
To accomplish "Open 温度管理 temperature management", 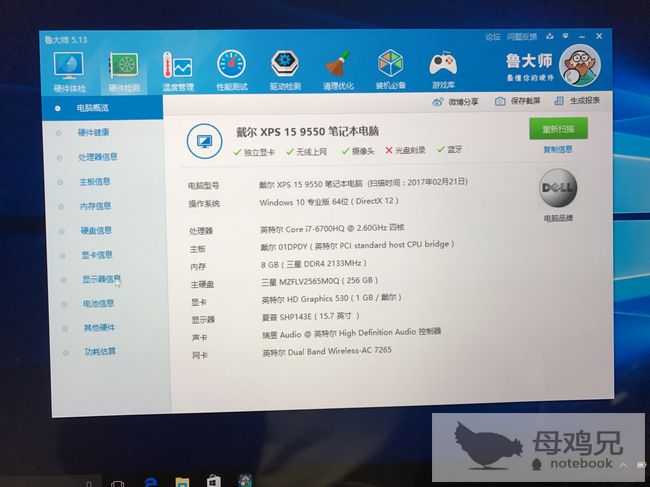I will 178,72.
